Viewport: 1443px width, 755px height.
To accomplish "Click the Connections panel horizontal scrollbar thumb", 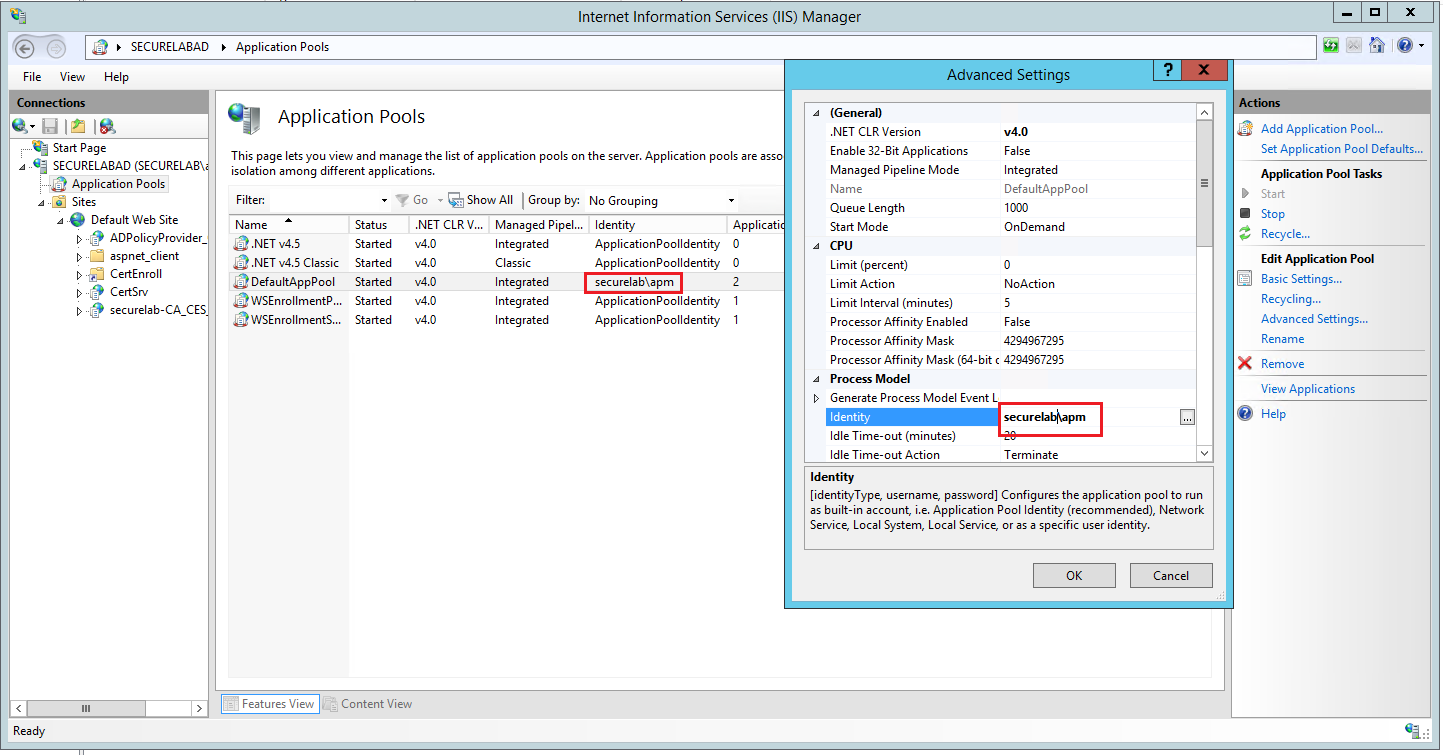I will [x=85, y=709].
